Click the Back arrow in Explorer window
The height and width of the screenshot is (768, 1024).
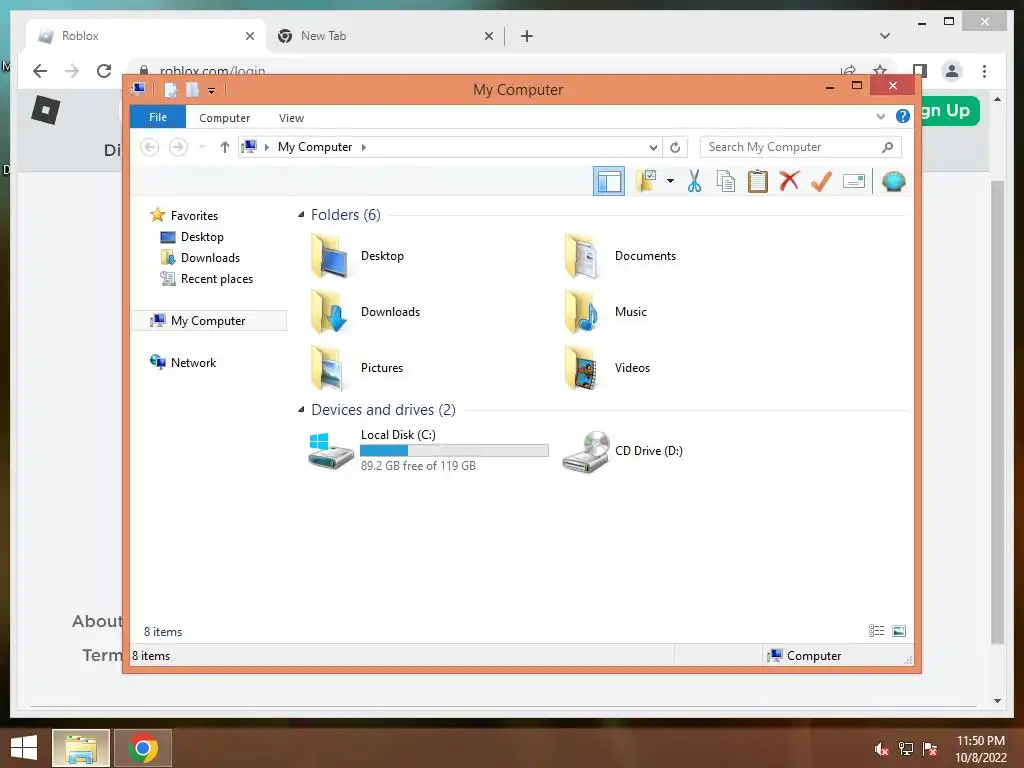pos(150,147)
